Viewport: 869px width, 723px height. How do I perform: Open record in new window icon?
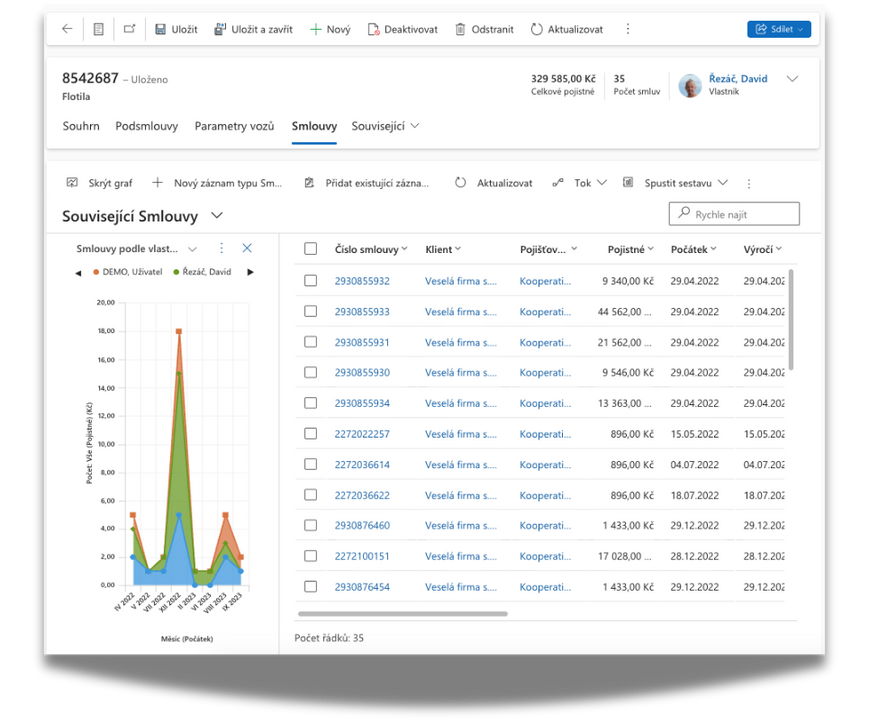(x=129, y=29)
